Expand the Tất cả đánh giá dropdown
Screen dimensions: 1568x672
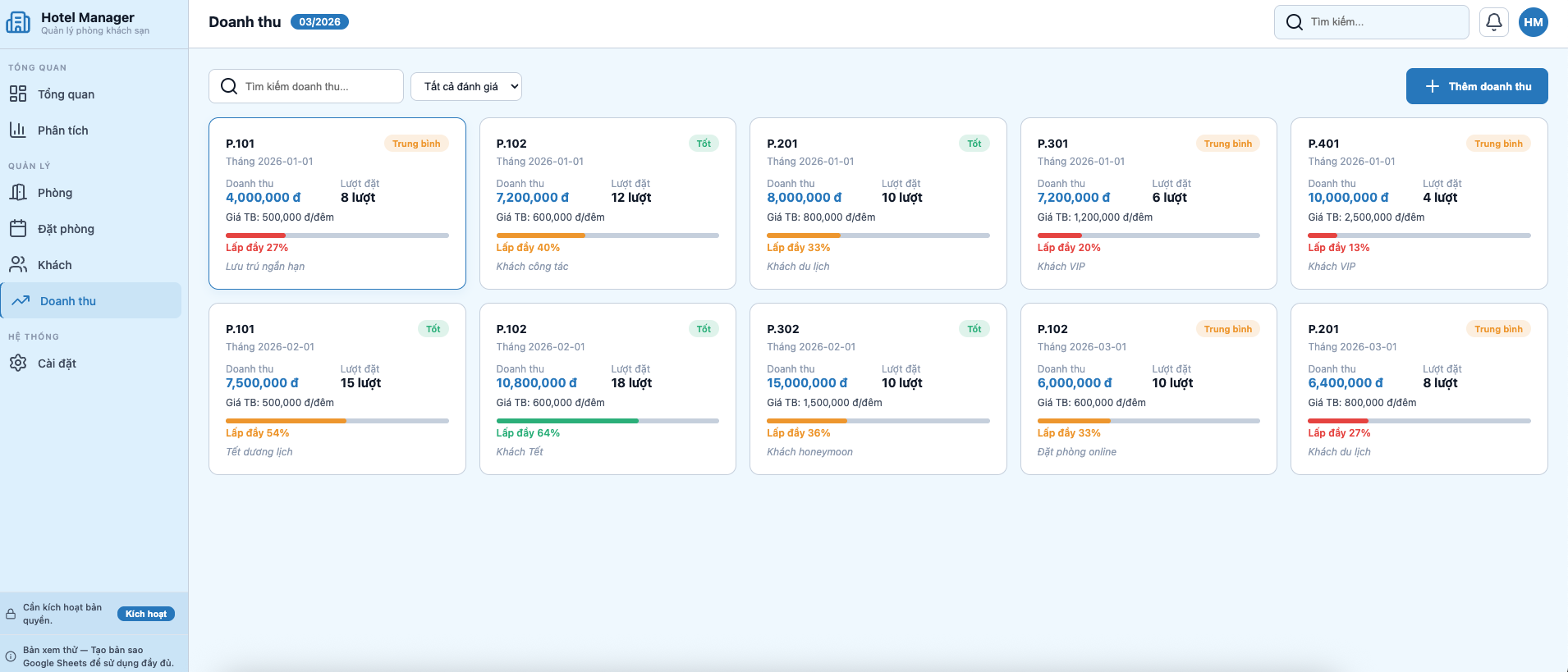tap(466, 86)
